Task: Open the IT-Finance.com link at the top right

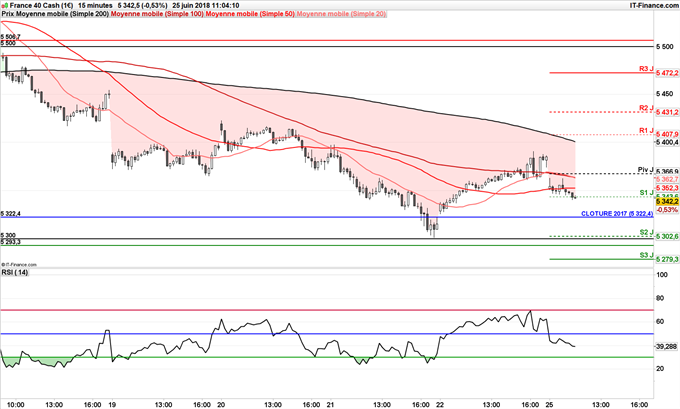Action: pos(654,6)
